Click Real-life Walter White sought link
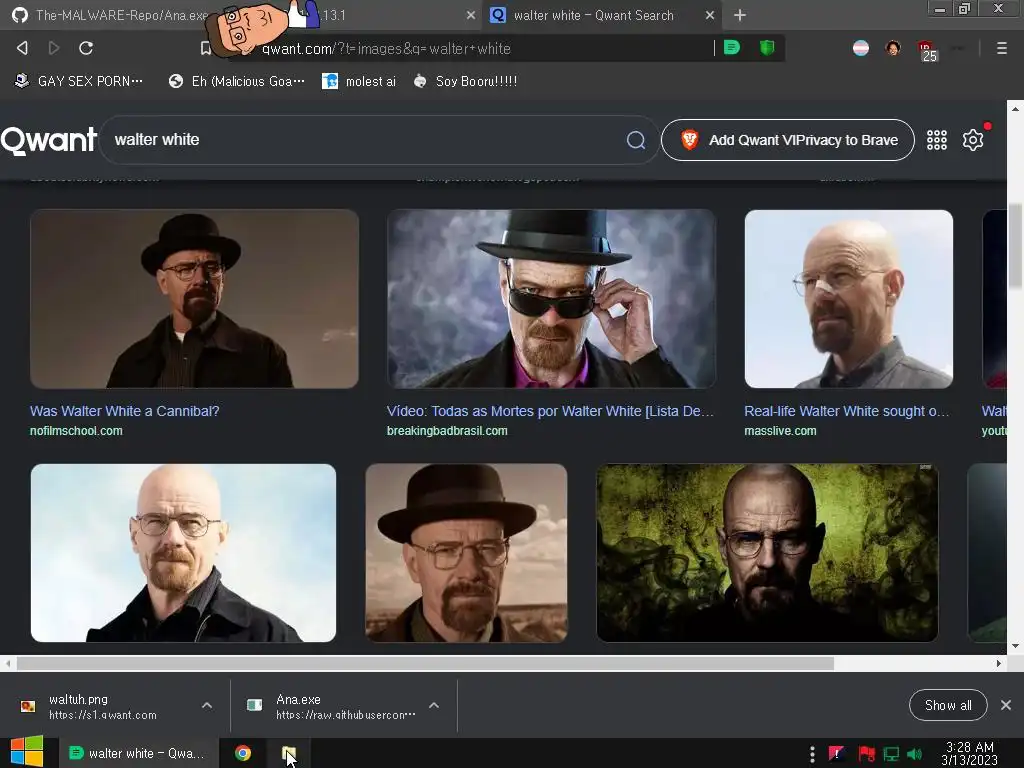 [x=847, y=411]
